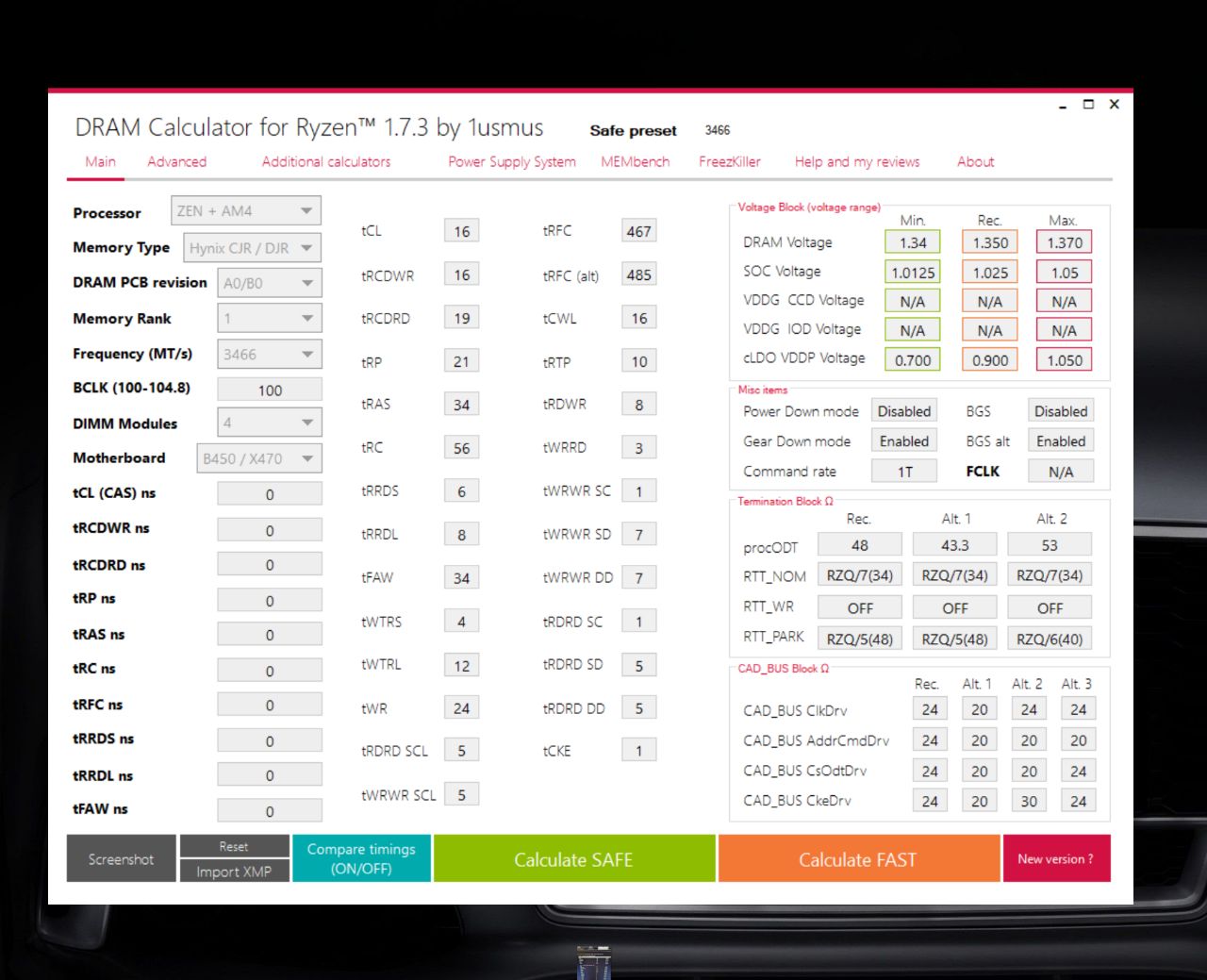Click Power Down mode Disabled value
This screenshot has height=980, width=1207.
tap(904, 411)
